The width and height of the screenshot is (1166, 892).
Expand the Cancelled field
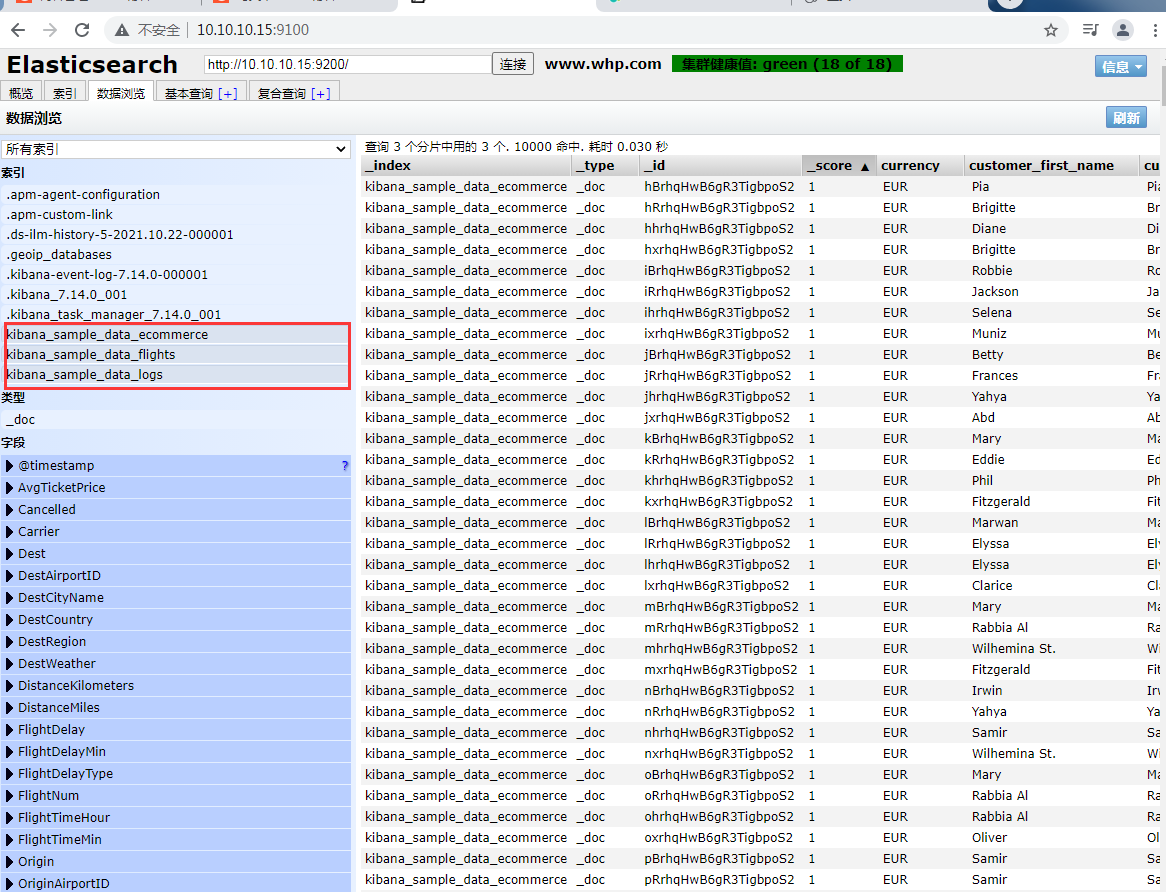click(x=10, y=510)
